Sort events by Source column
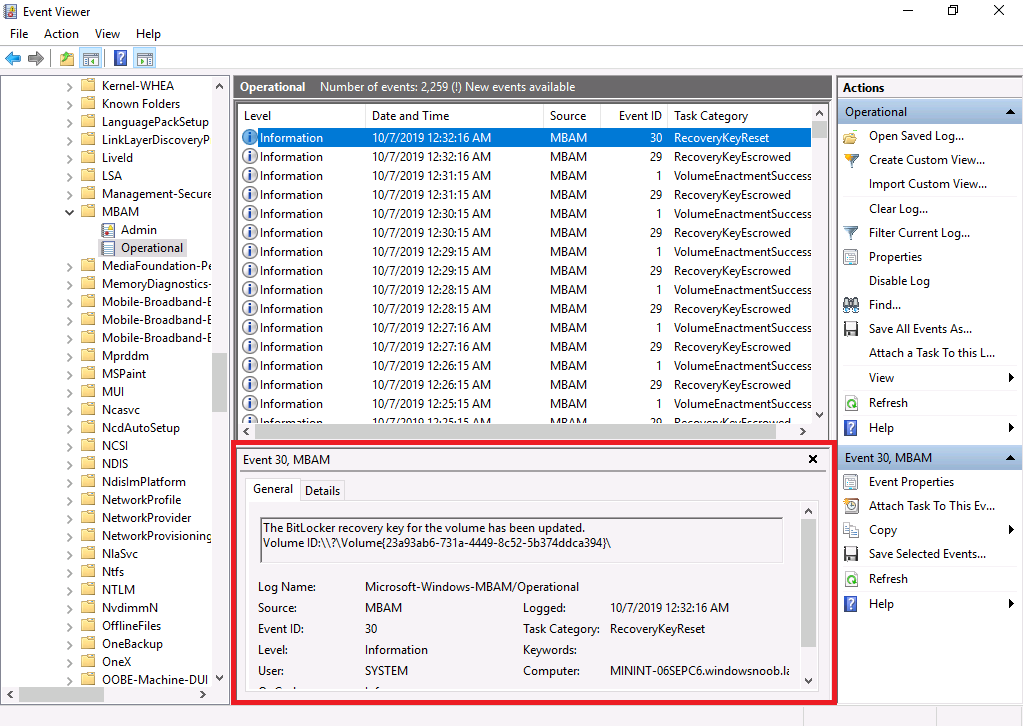This screenshot has width=1023, height=726. (572, 116)
